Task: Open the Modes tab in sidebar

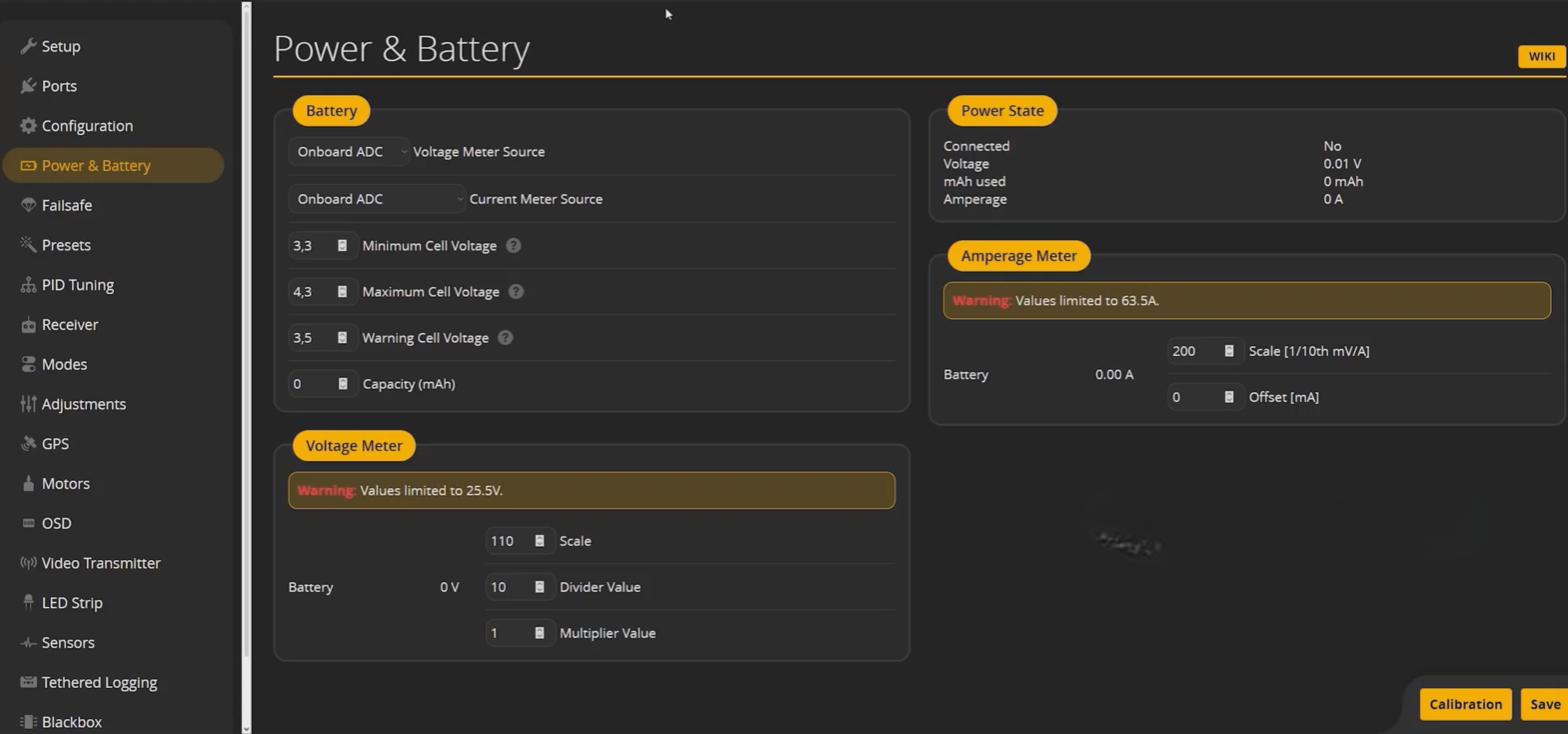Action: [x=64, y=364]
